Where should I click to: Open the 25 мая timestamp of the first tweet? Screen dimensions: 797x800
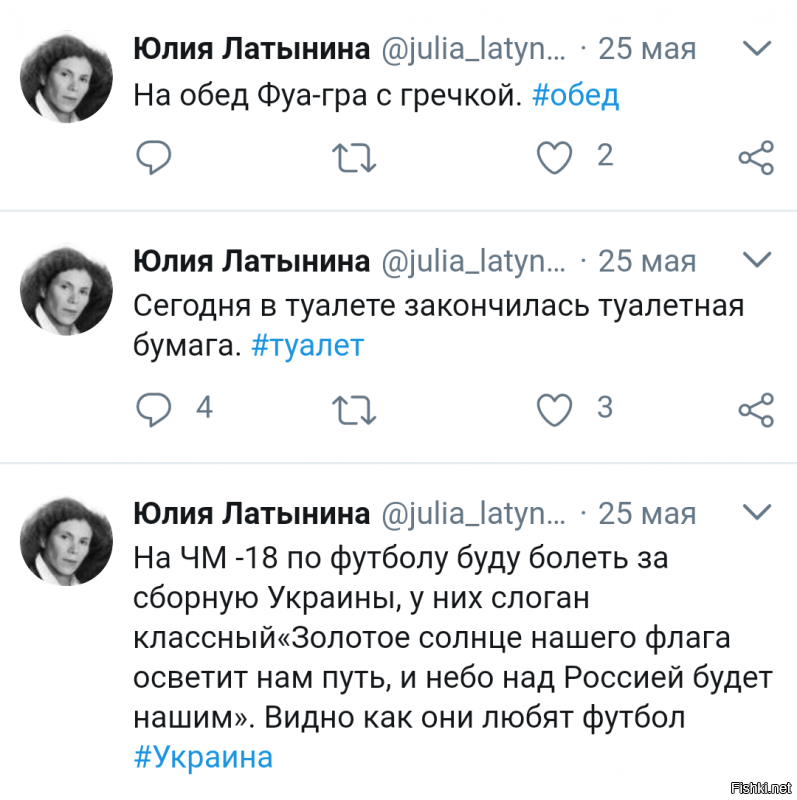tap(646, 46)
